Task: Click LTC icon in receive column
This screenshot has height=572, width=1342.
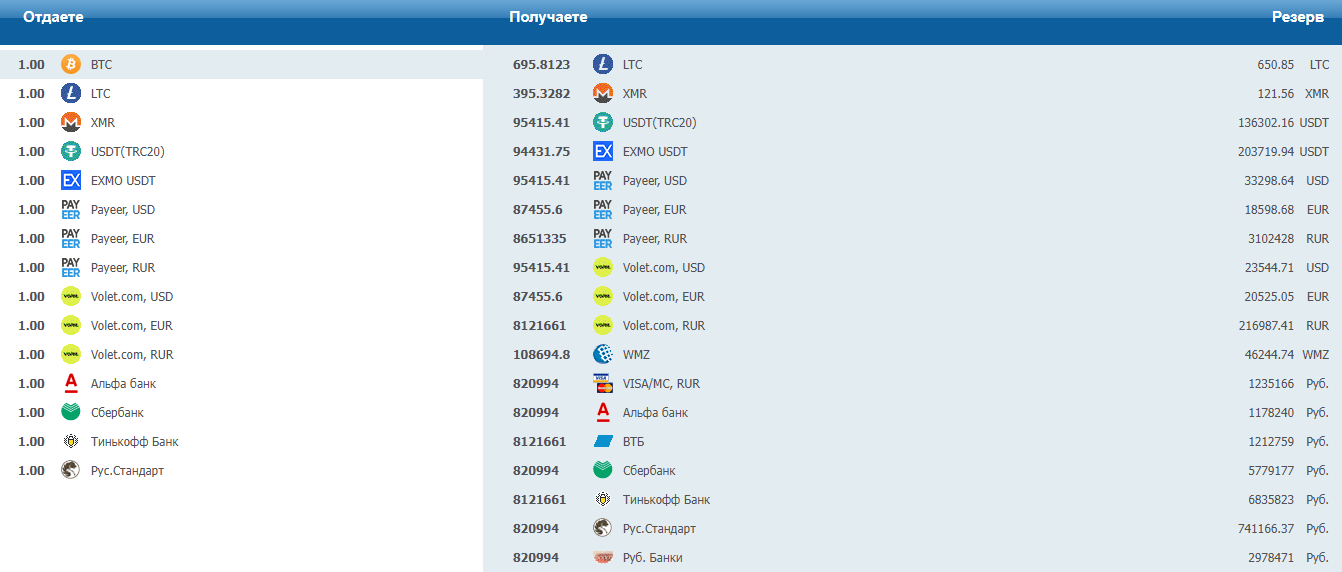Action: pyautogui.click(x=603, y=64)
